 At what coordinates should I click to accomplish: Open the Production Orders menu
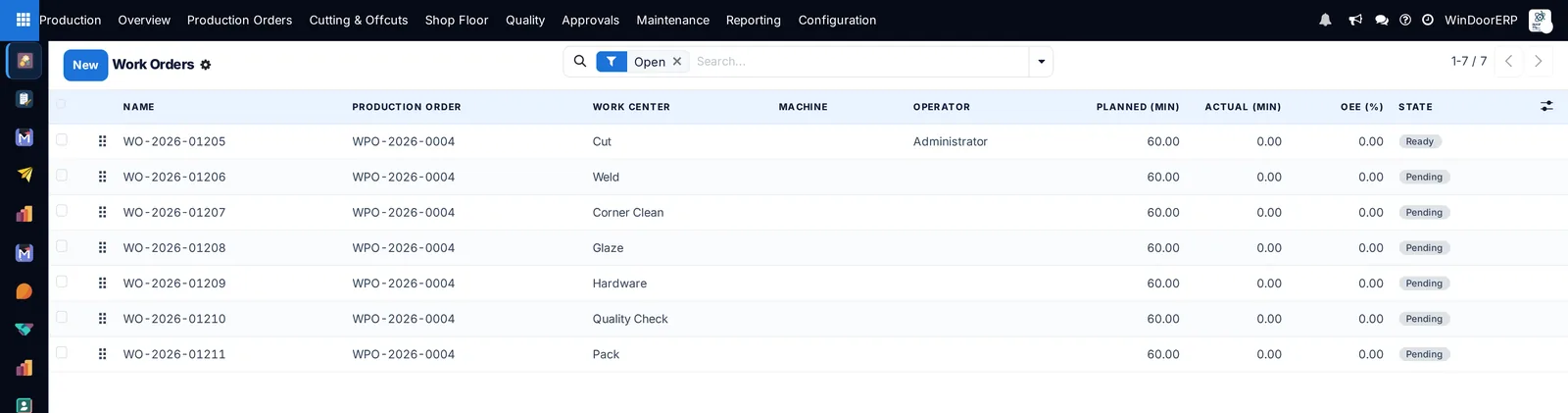tap(239, 20)
